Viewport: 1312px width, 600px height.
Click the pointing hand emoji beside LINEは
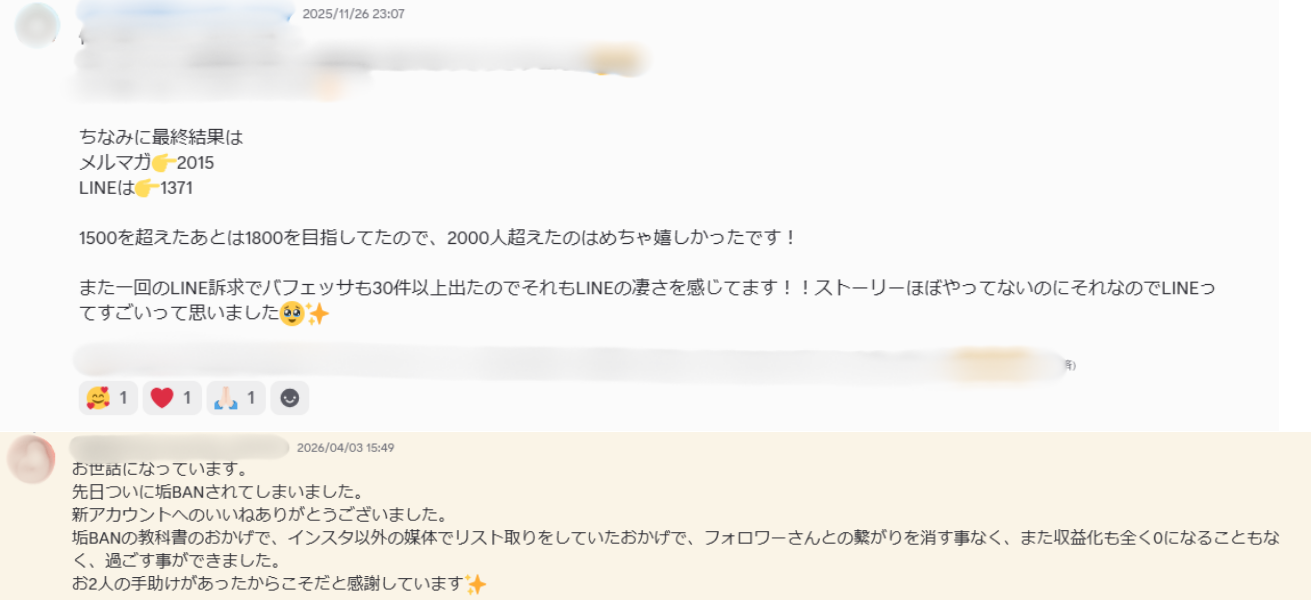pos(147,188)
